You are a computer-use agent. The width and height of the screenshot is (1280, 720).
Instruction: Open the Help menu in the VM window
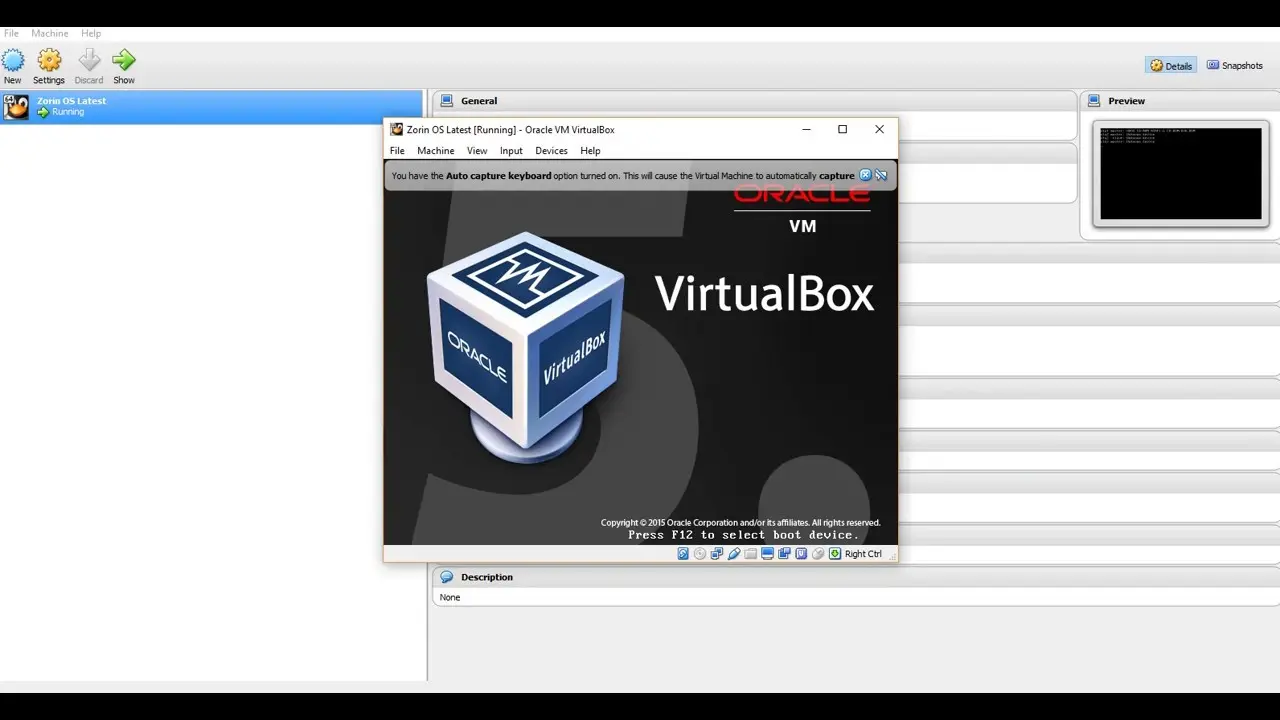click(x=591, y=151)
